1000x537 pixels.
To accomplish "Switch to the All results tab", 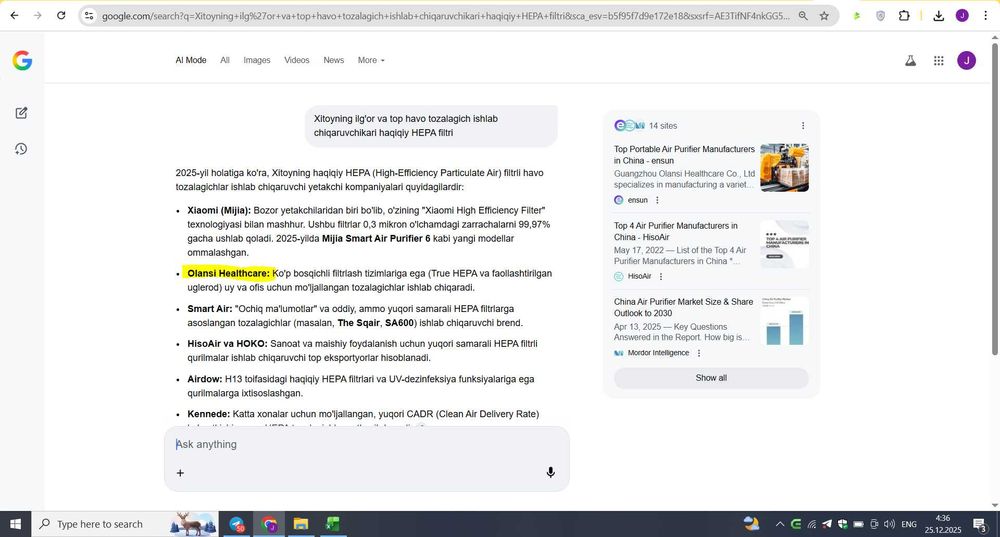I will 224,60.
